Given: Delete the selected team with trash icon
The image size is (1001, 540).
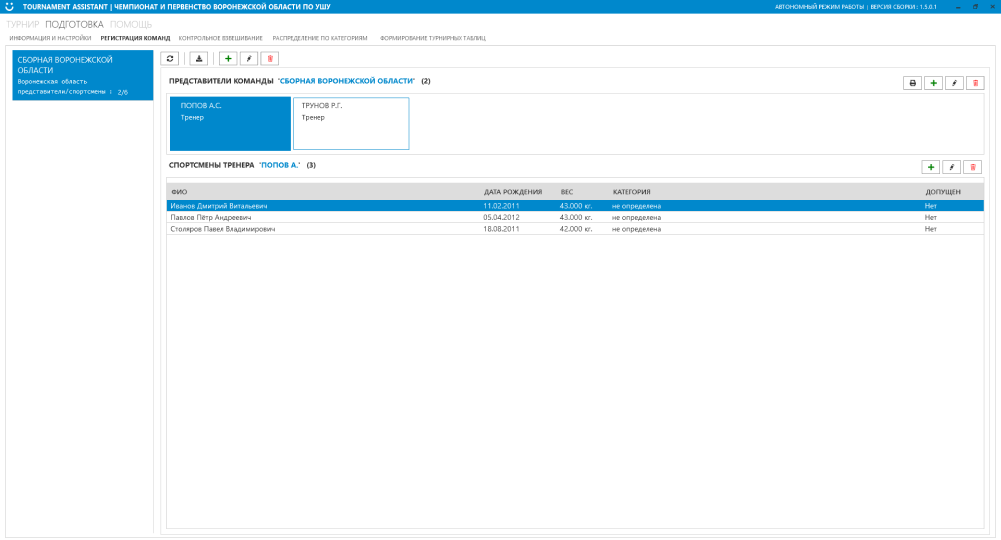Looking at the screenshot, I should (270, 59).
